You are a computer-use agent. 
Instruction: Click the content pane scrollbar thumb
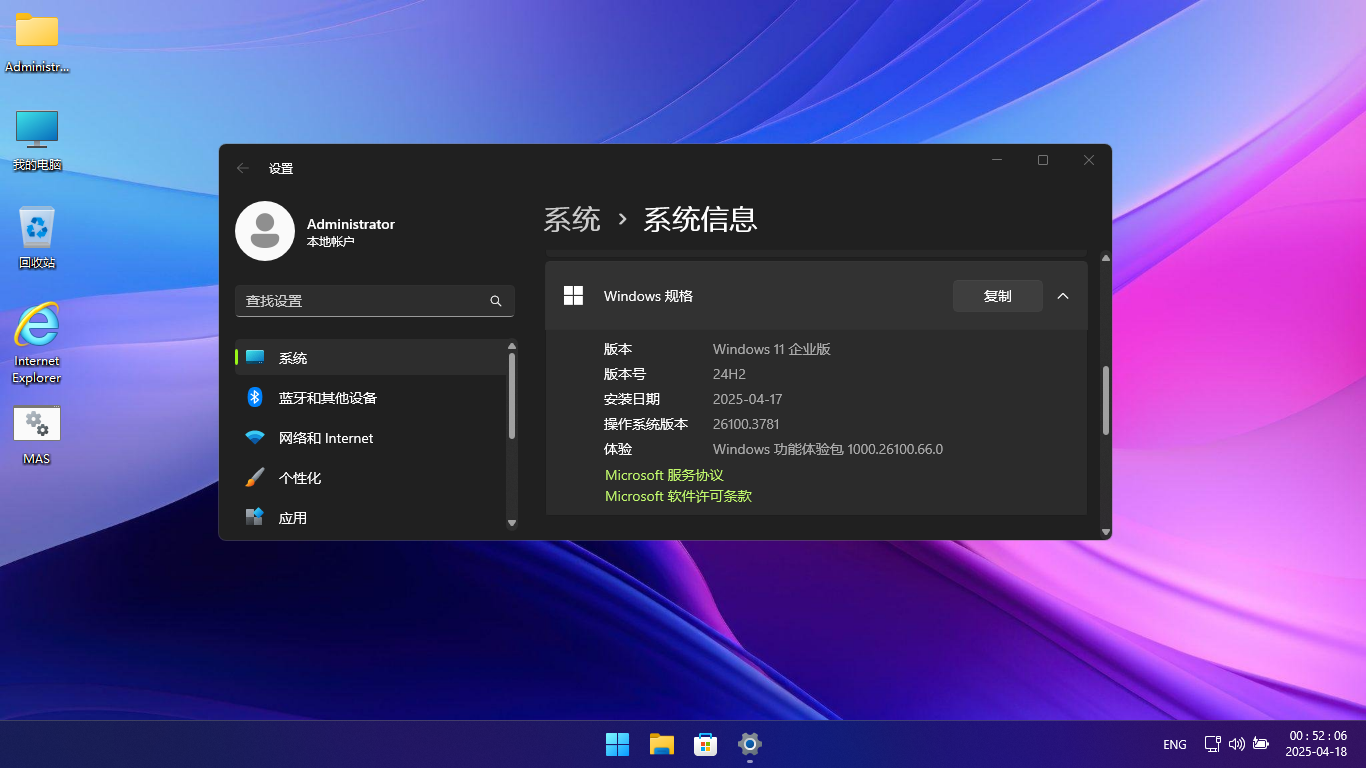coord(1105,400)
